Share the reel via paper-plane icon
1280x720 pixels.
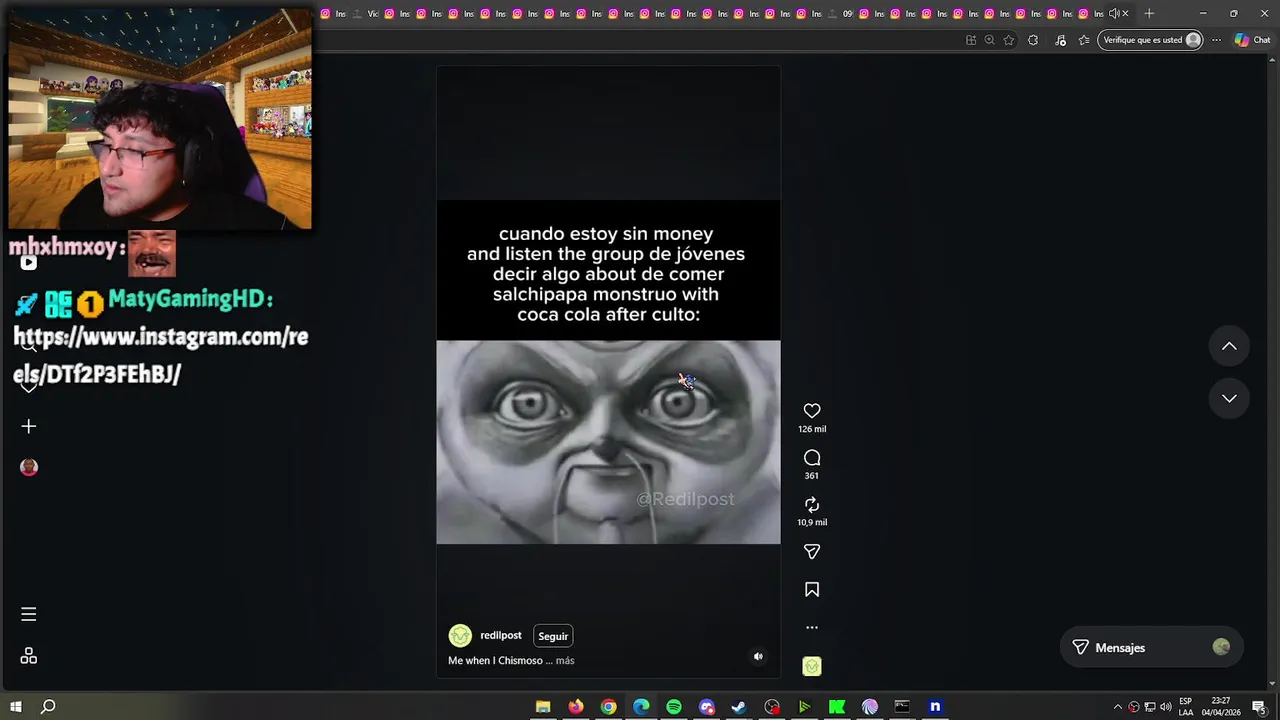tap(812, 552)
